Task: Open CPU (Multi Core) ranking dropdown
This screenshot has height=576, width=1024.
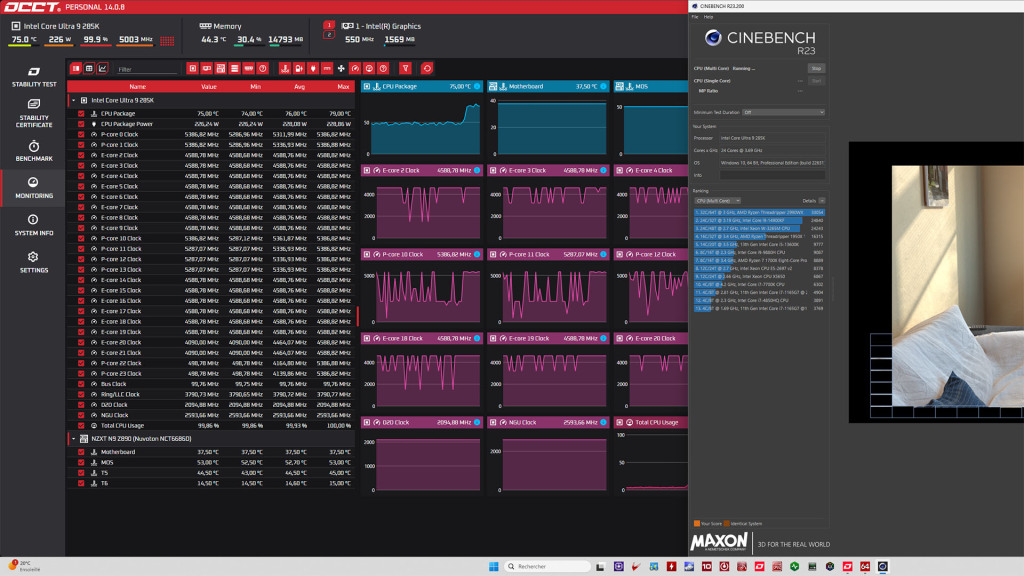Action: [717, 200]
